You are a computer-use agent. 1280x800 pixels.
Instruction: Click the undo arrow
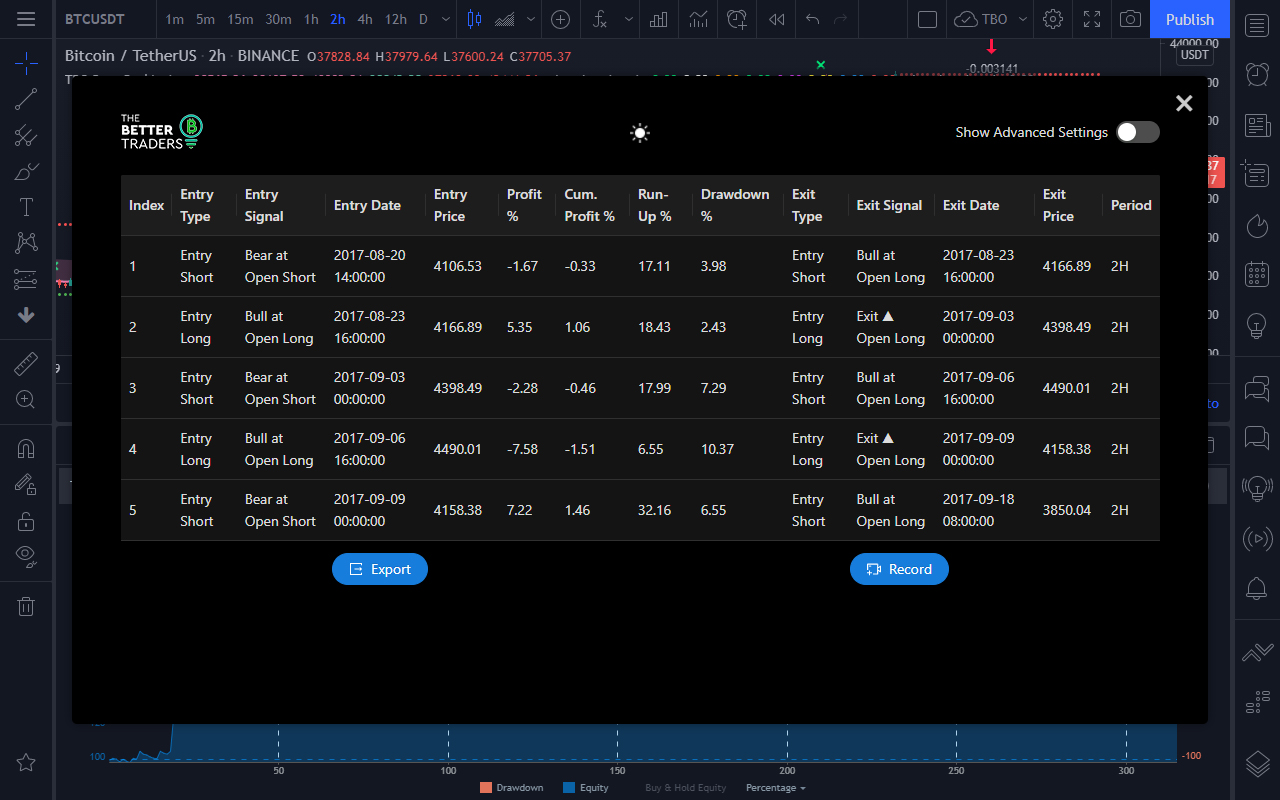point(812,19)
